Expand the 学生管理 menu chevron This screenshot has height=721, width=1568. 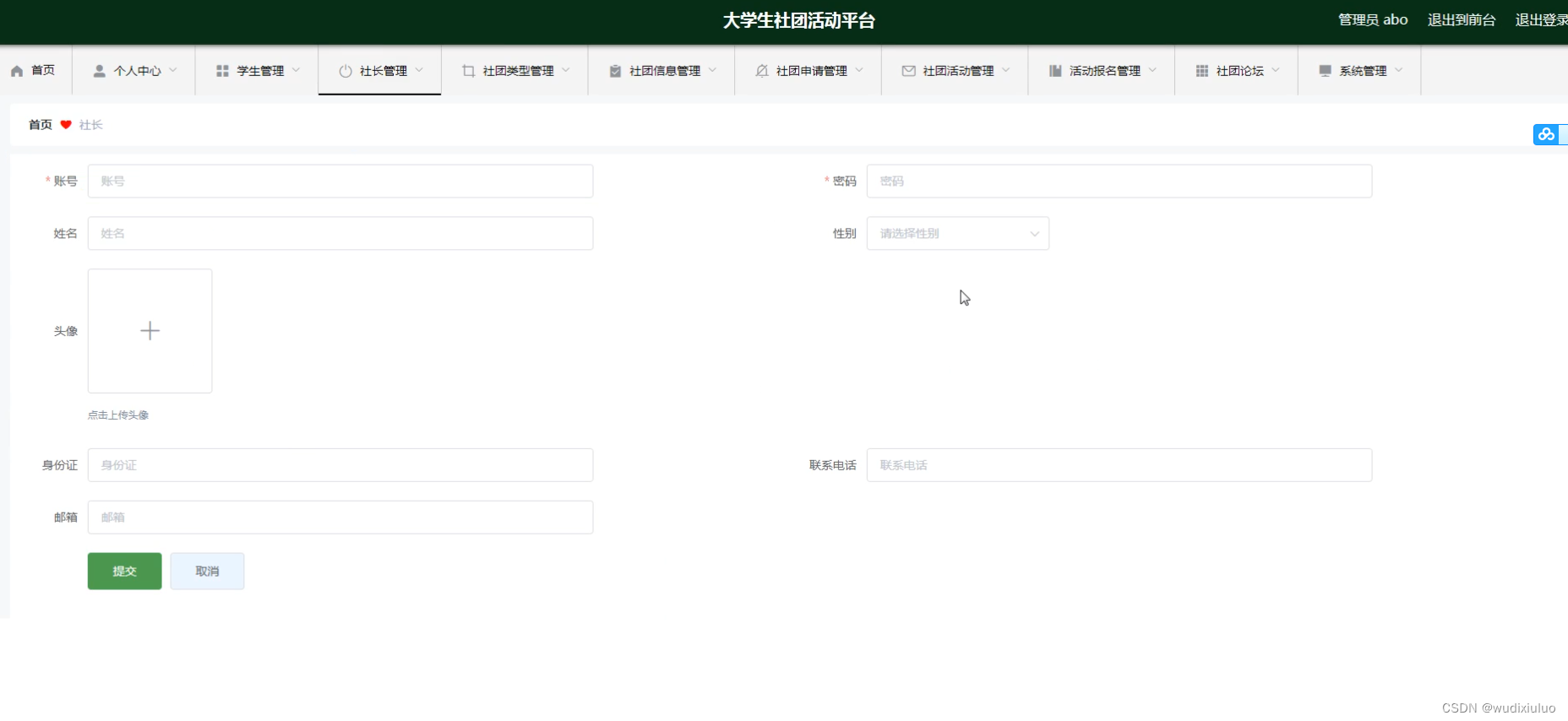[x=296, y=70]
